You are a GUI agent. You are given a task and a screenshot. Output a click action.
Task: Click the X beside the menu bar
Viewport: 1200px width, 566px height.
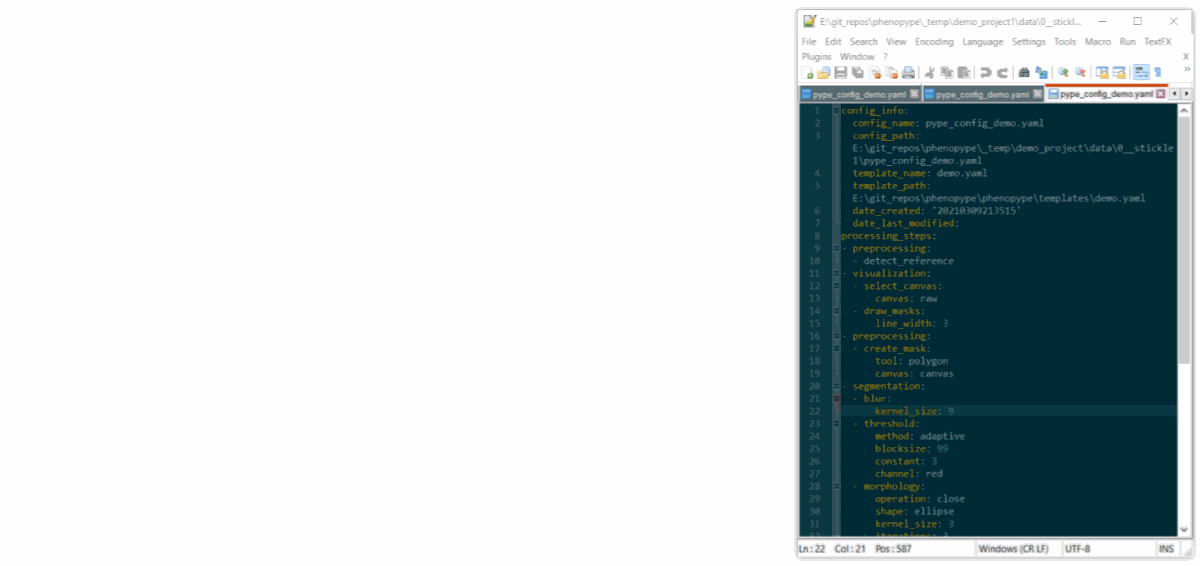[x=1186, y=57]
